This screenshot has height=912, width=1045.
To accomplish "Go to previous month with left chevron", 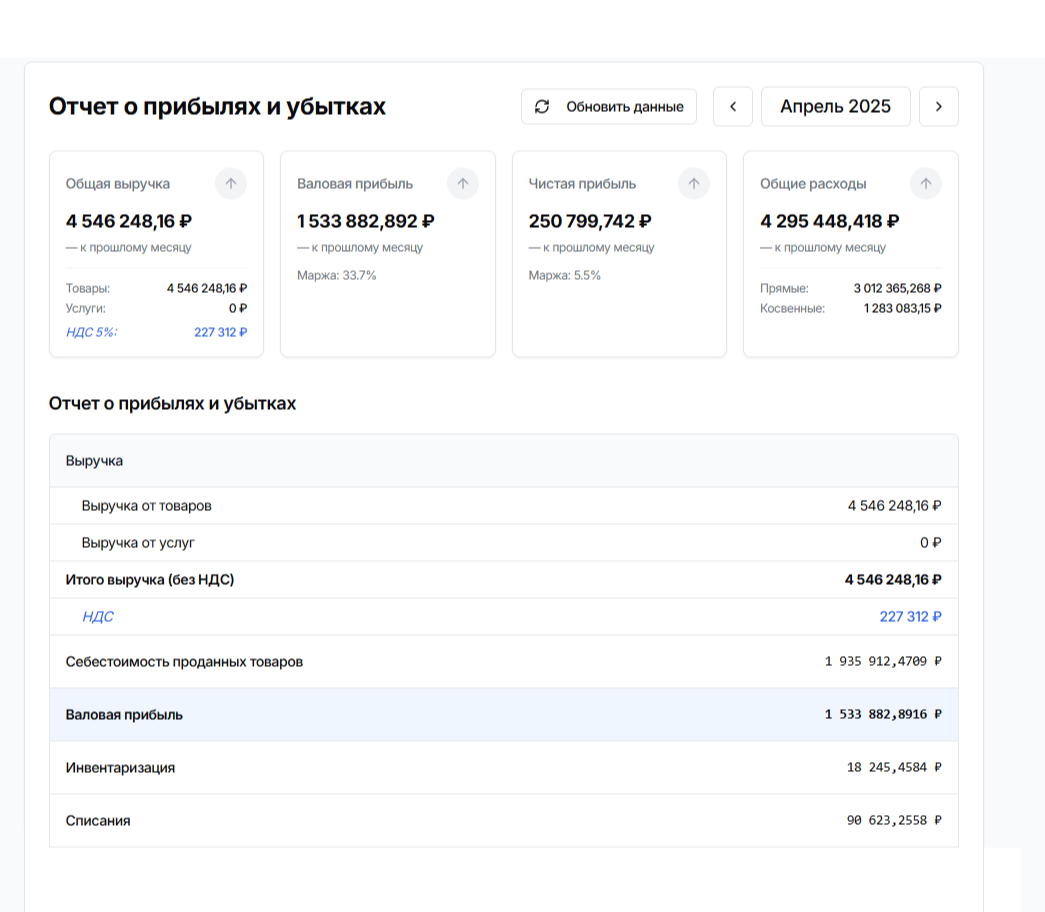I will tap(733, 107).
